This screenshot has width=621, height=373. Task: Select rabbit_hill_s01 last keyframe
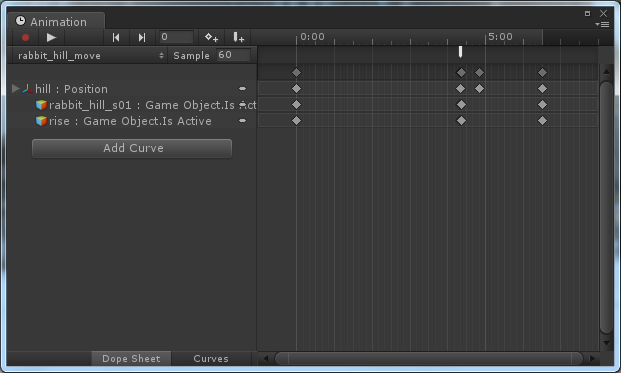[542, 105]
